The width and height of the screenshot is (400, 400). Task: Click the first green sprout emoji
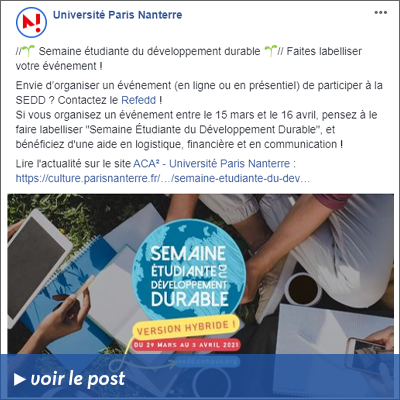(29, 50)
